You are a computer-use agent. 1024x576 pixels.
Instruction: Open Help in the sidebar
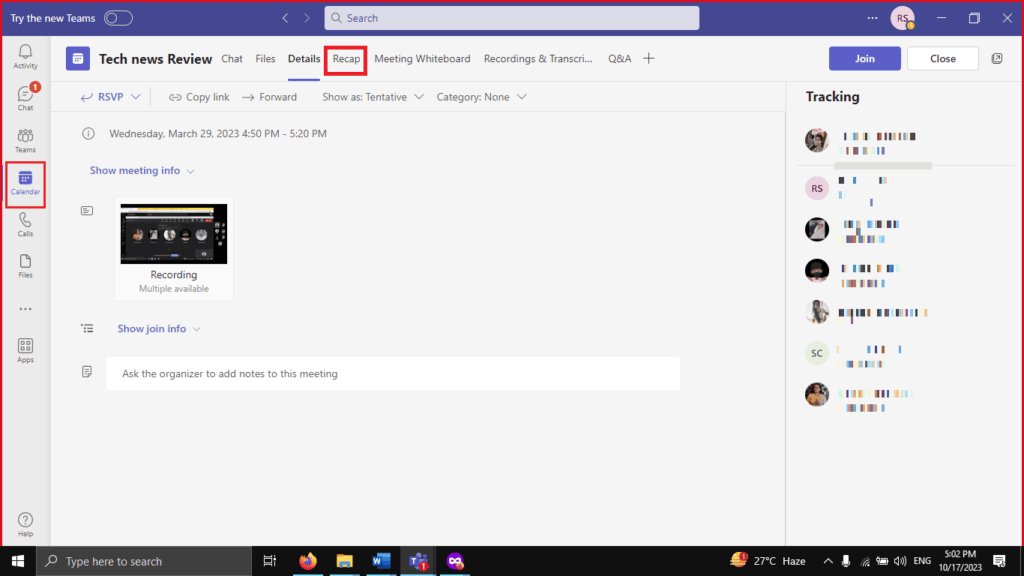point(25,524)
